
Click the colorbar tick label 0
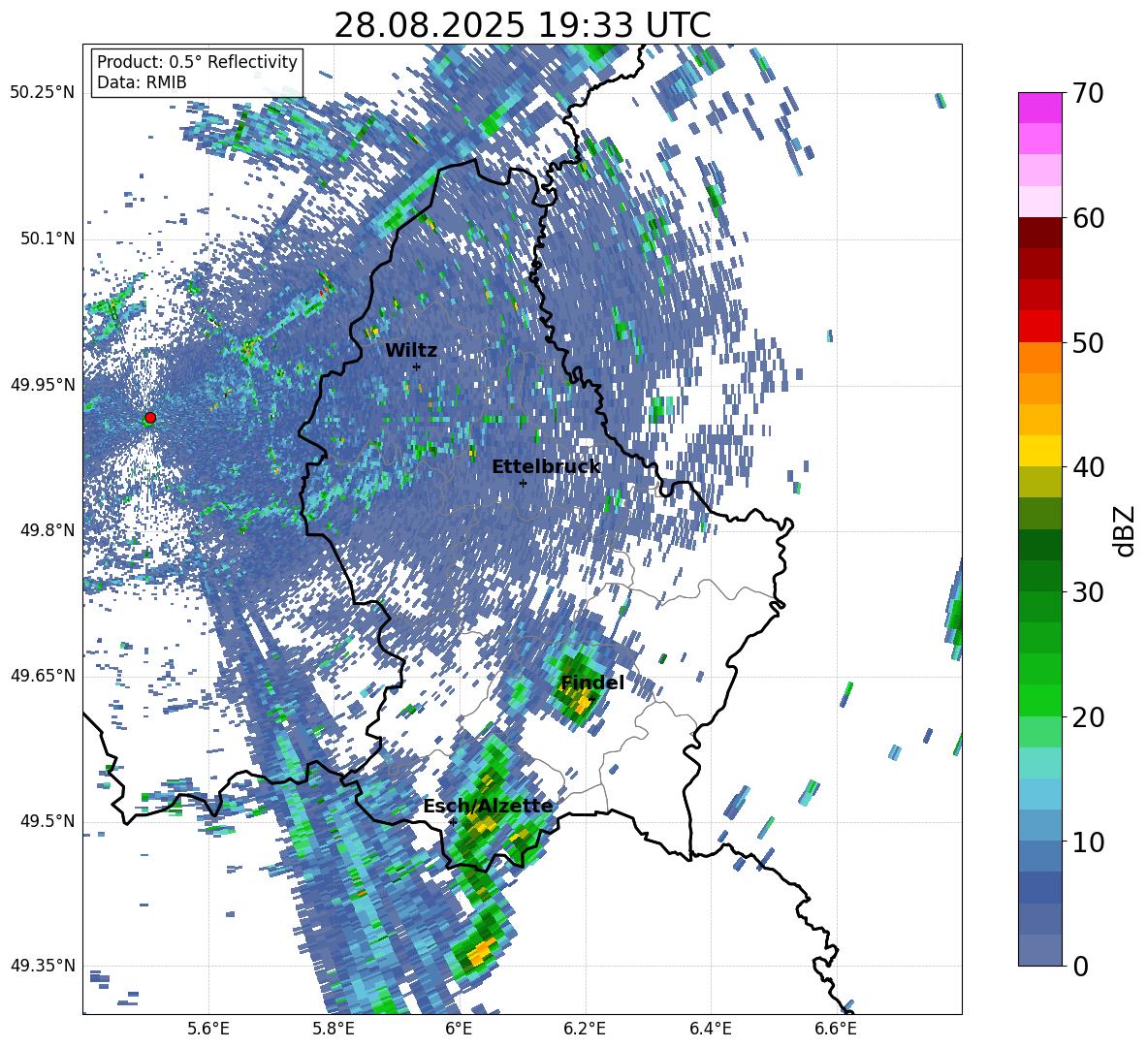(x=1080, y=966)
